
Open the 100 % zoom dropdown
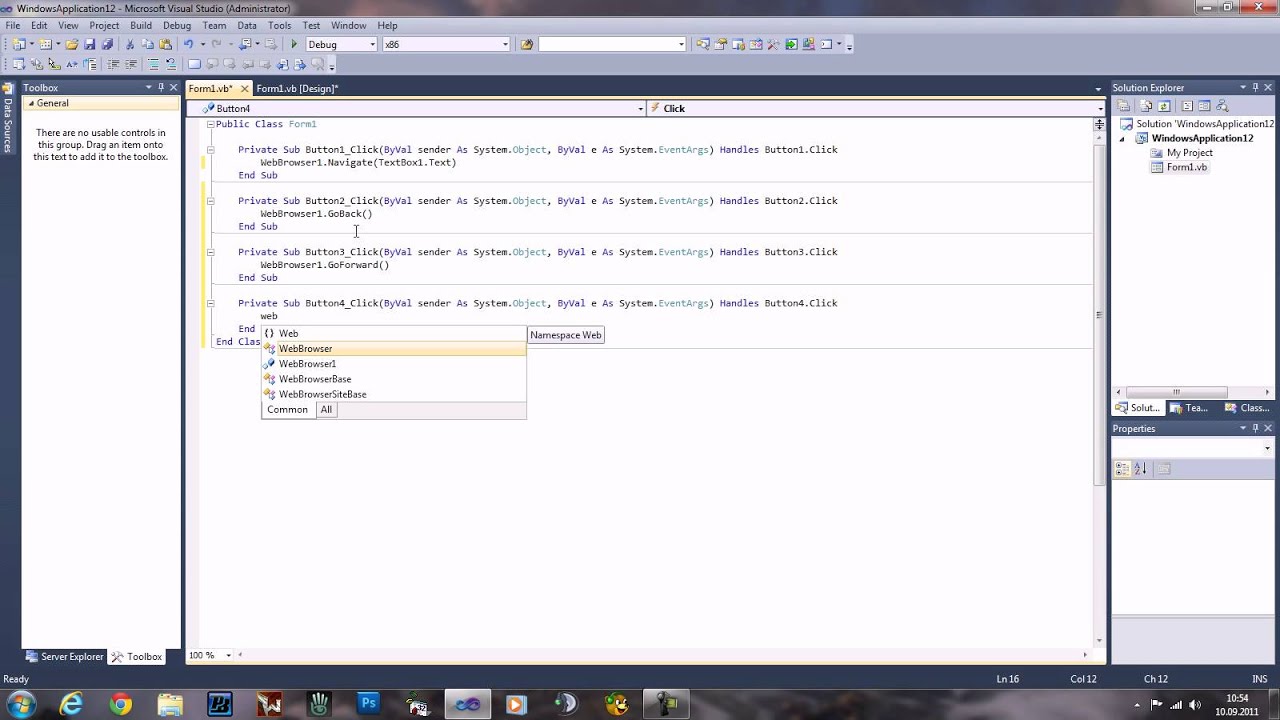point(228,655)
